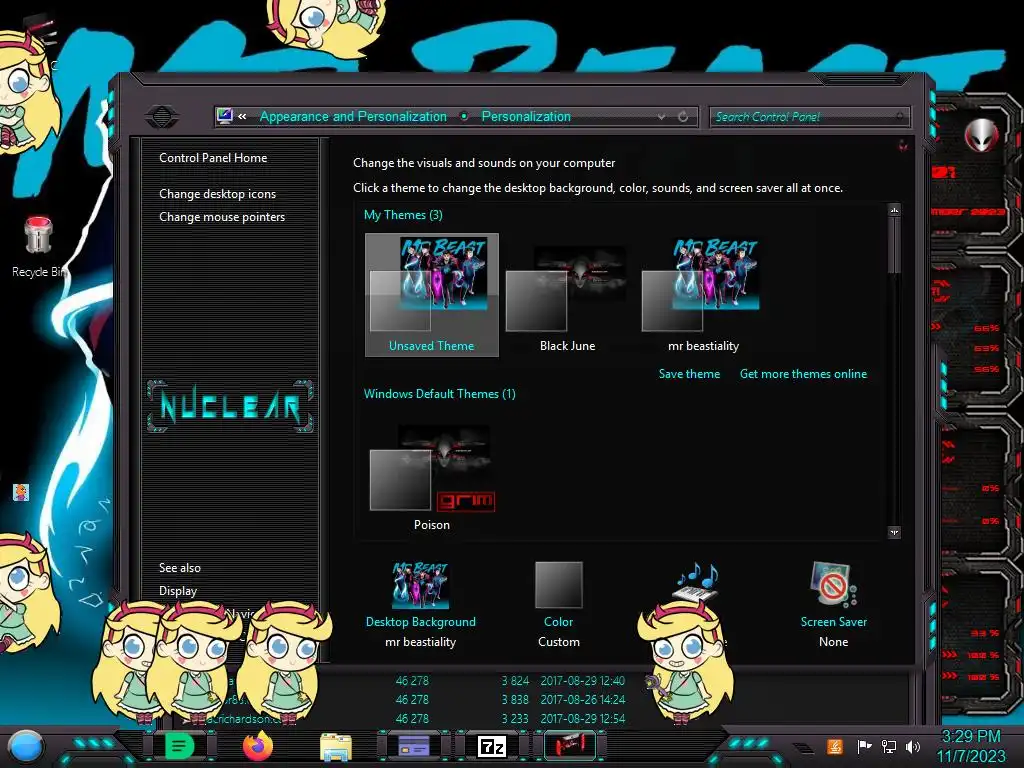The height and width of the screenshot is (768, 1024).
Task: Click active Personalization taskbar button
Action: click(570, 746)
